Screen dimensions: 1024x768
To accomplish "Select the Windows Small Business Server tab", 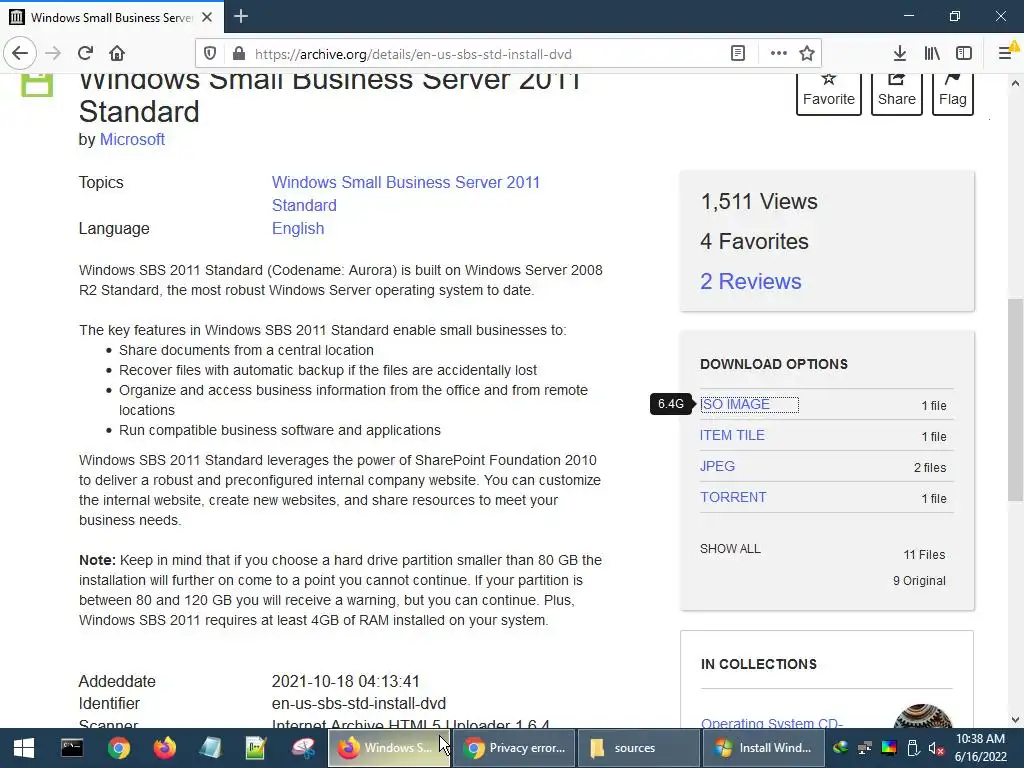I will [112, 17].
